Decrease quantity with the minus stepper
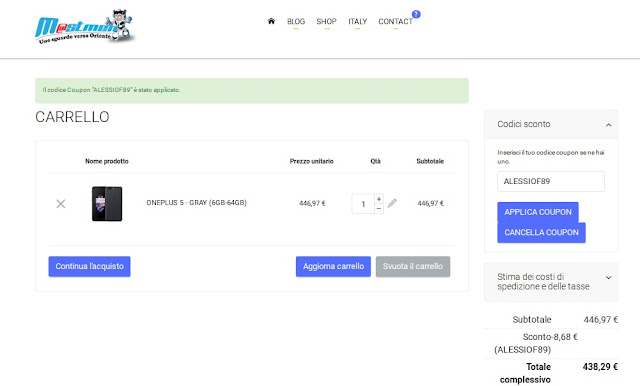This screenshot has height=386, width=640. pyautogui.click(x=379, y=209)
